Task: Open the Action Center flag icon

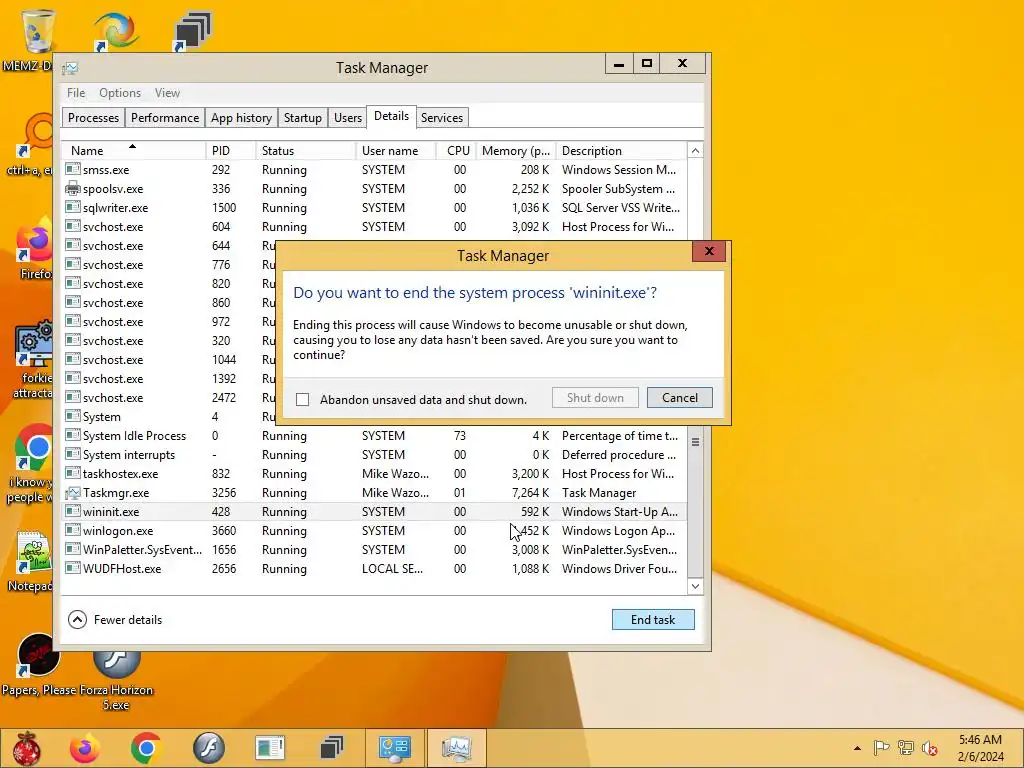Action: pos(881,748)
